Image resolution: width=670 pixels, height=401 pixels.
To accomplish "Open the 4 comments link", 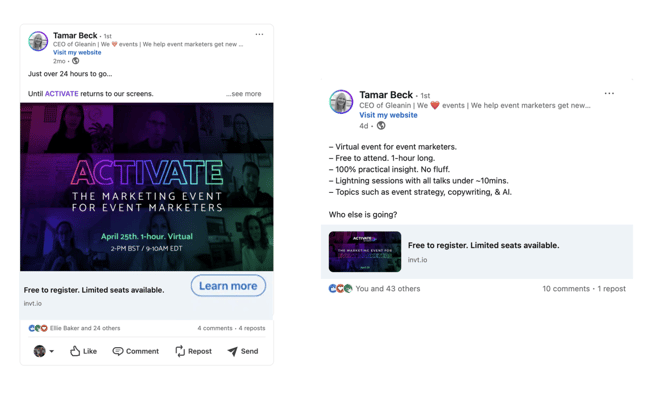I will [215, 328].
